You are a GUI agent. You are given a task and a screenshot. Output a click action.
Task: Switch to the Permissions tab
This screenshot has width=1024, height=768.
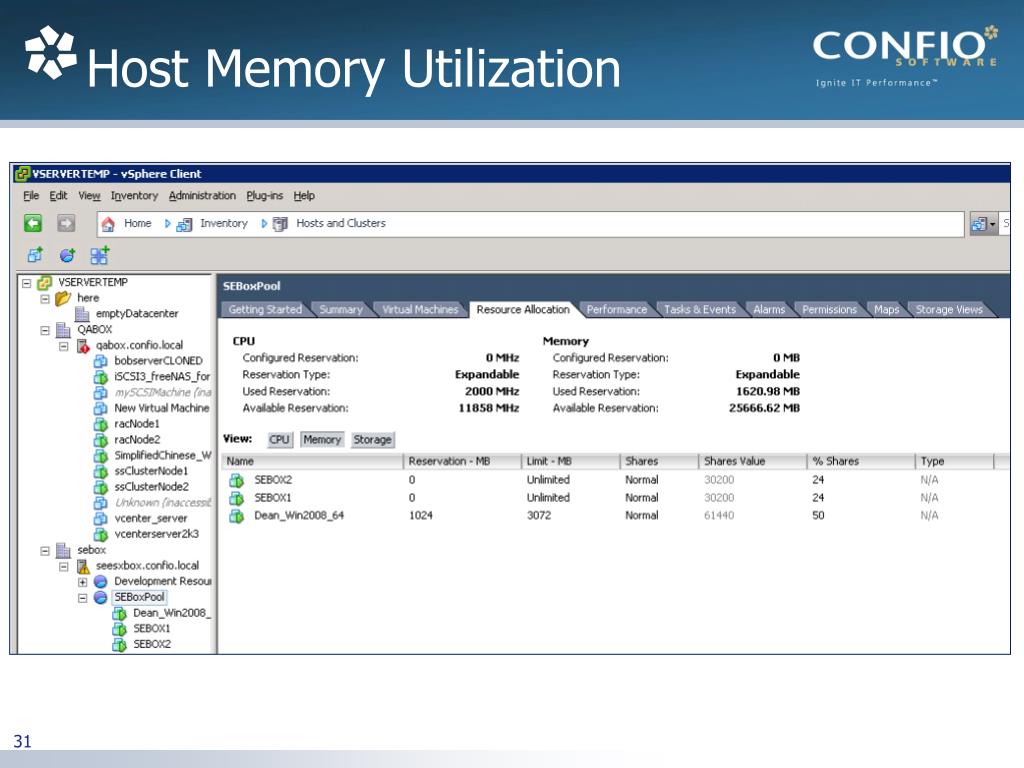(x=829, y=310)
